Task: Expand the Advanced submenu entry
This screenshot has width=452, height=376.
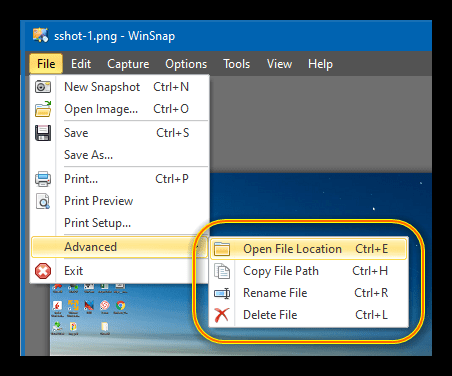Action: point(120,247)
